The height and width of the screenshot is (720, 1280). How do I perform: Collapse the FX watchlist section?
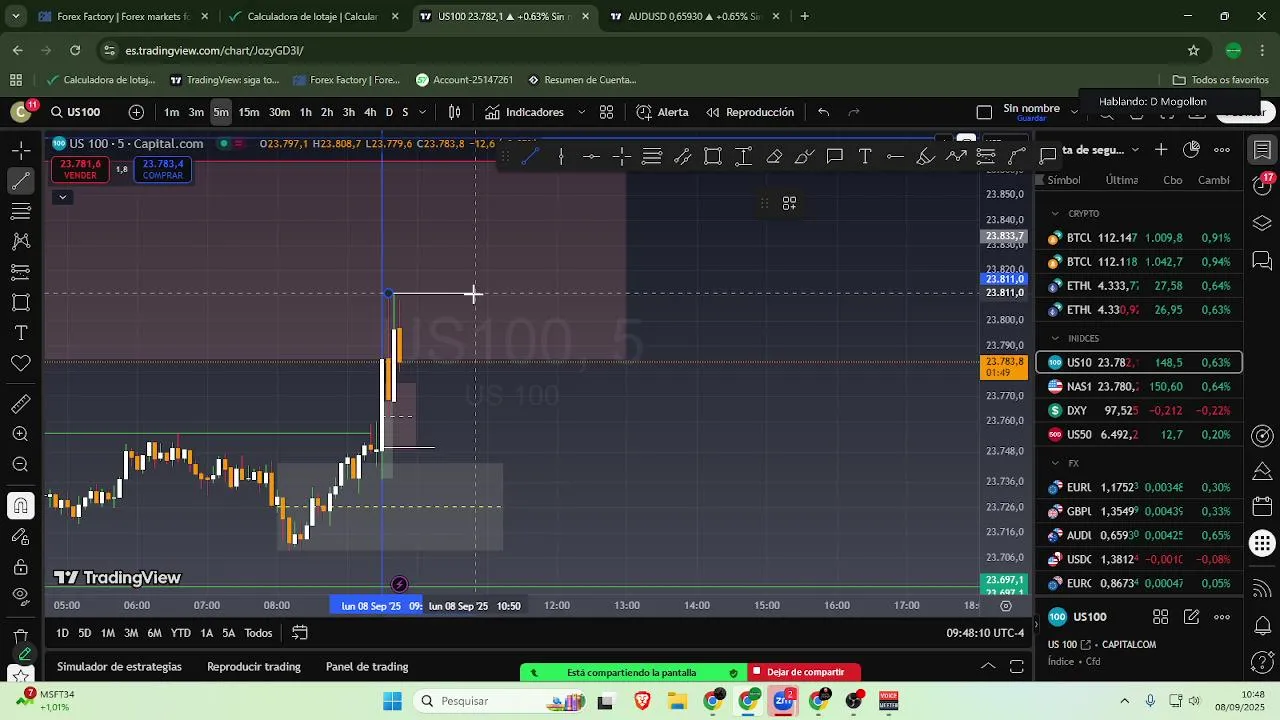1055,463
